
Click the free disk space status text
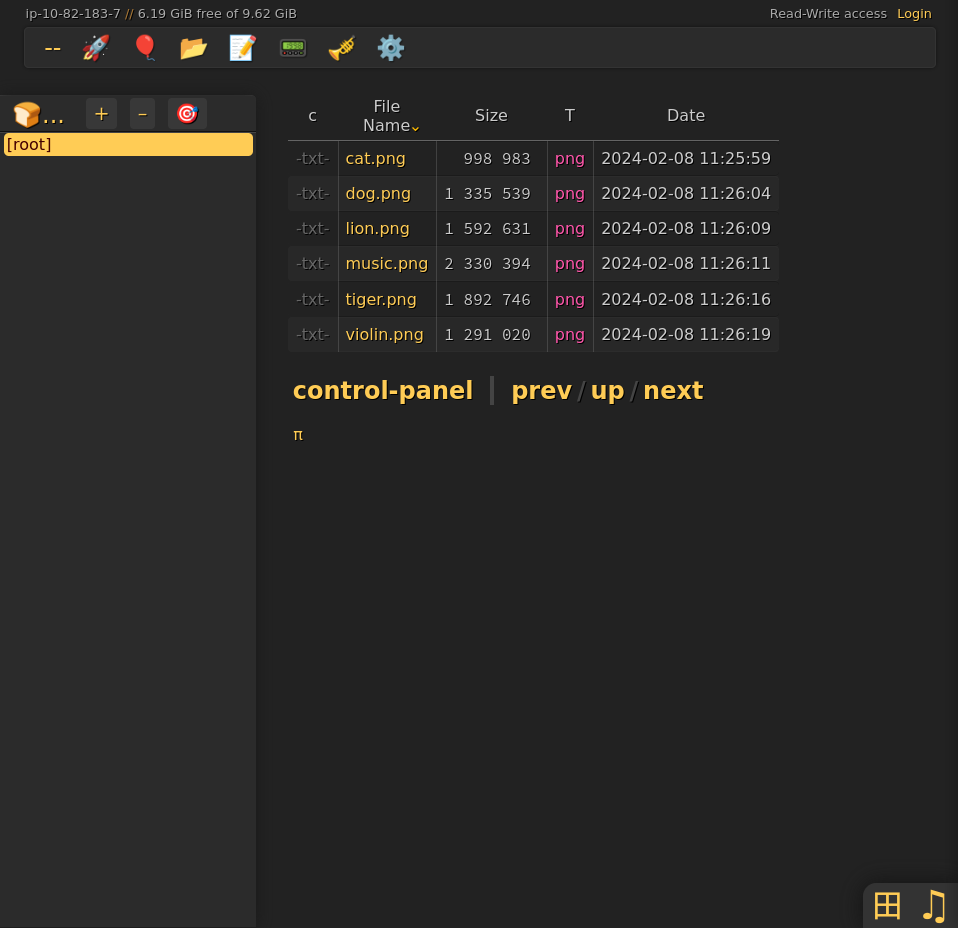click(217, 13)
